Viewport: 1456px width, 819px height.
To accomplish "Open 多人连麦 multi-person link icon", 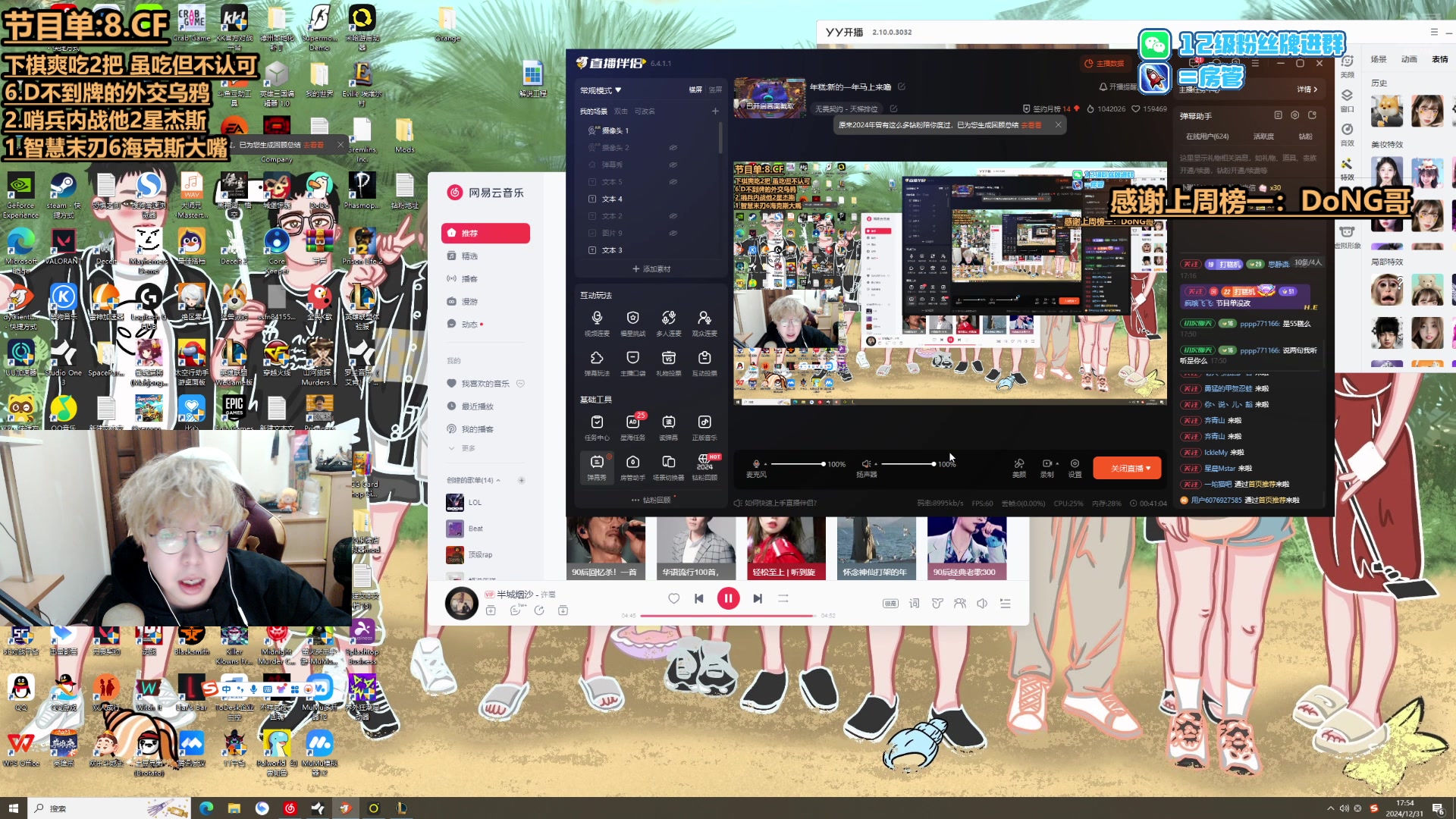I will point(668,322).
